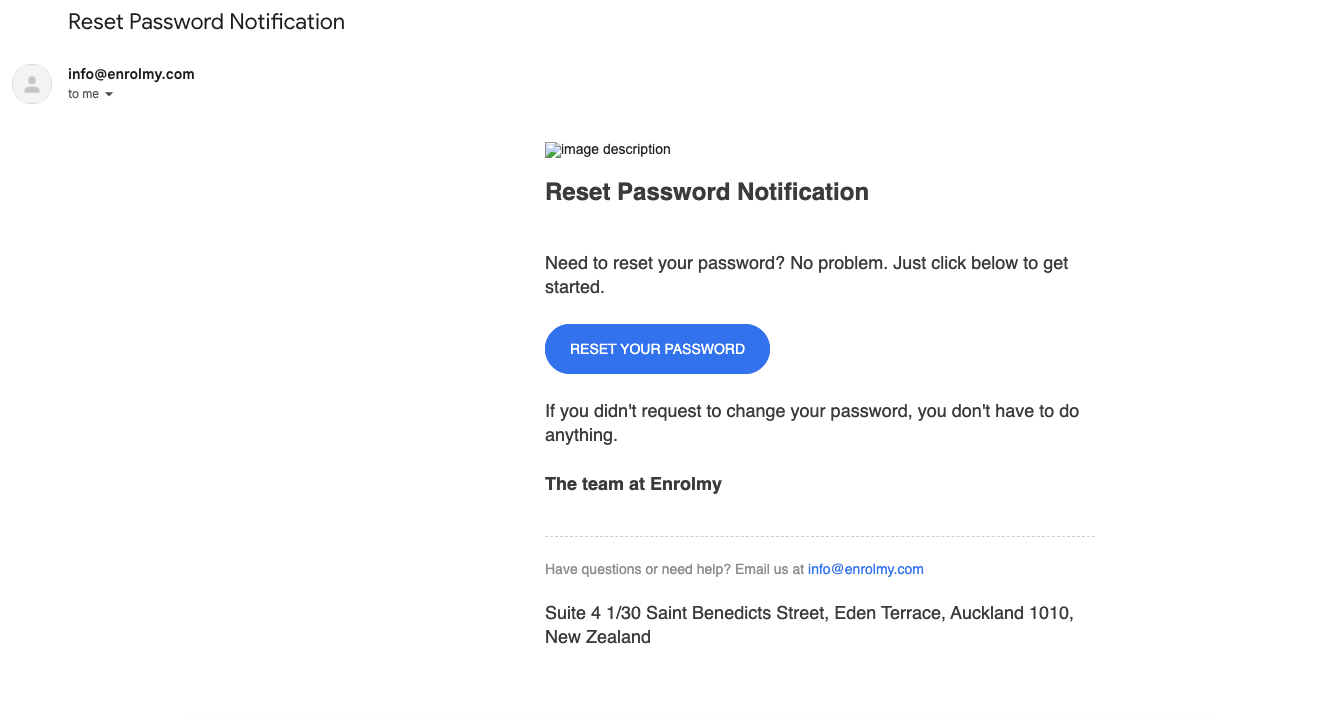Click the "New Zealand" address line
The height and width of the screenshot is (719, 1321).
[x=598, y=637]
